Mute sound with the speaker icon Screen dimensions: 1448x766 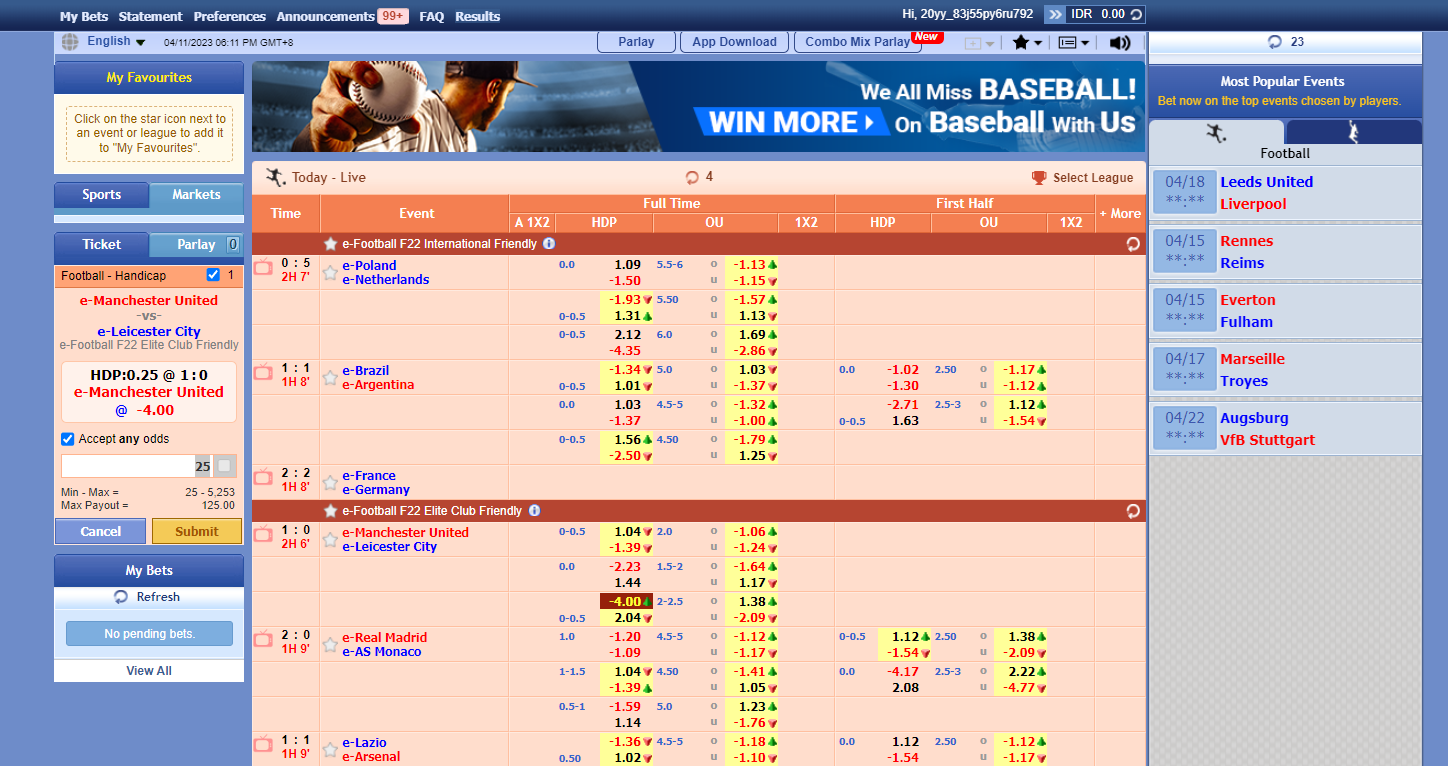coord(1120,42)
